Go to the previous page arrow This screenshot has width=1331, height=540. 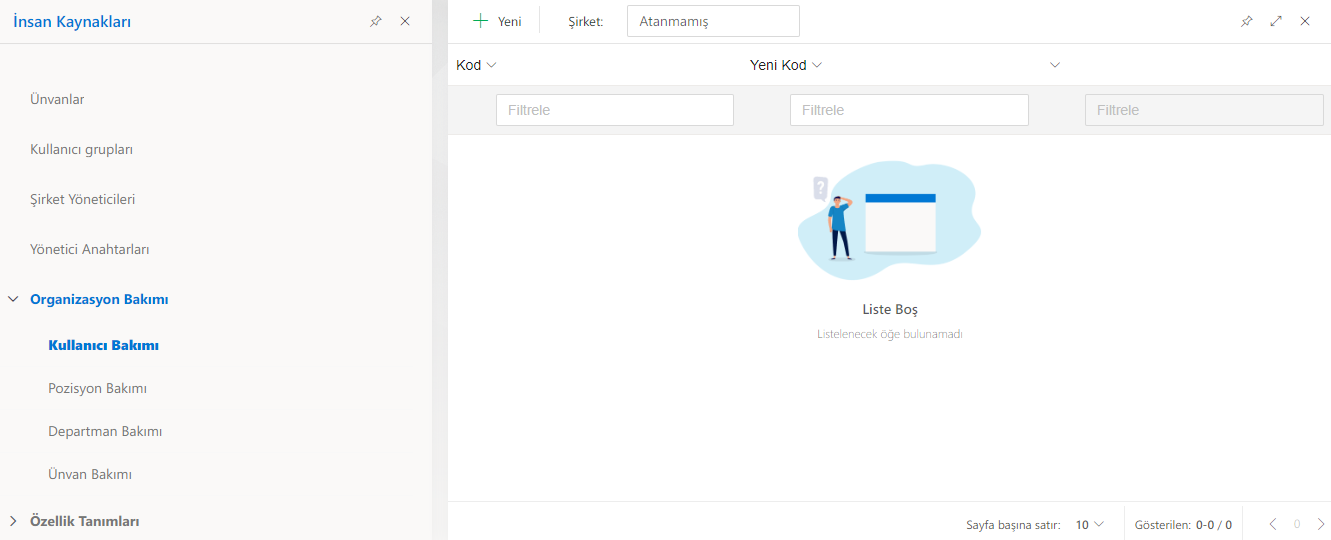click(x=1273, y=524)
